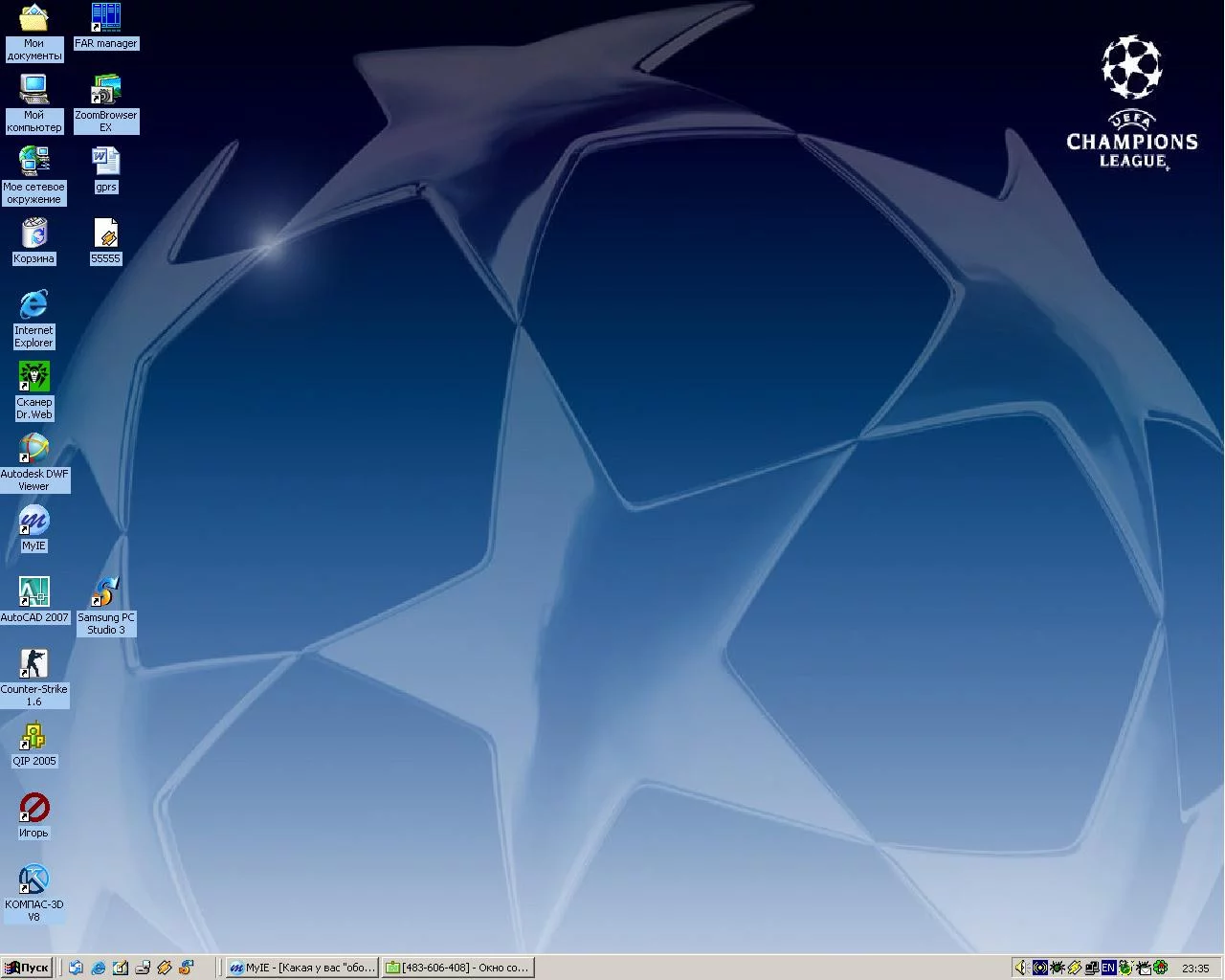This screenshot has width=1225, height=980.
Task: Click the volume speaker tray icon
Action: point(1022,968)
